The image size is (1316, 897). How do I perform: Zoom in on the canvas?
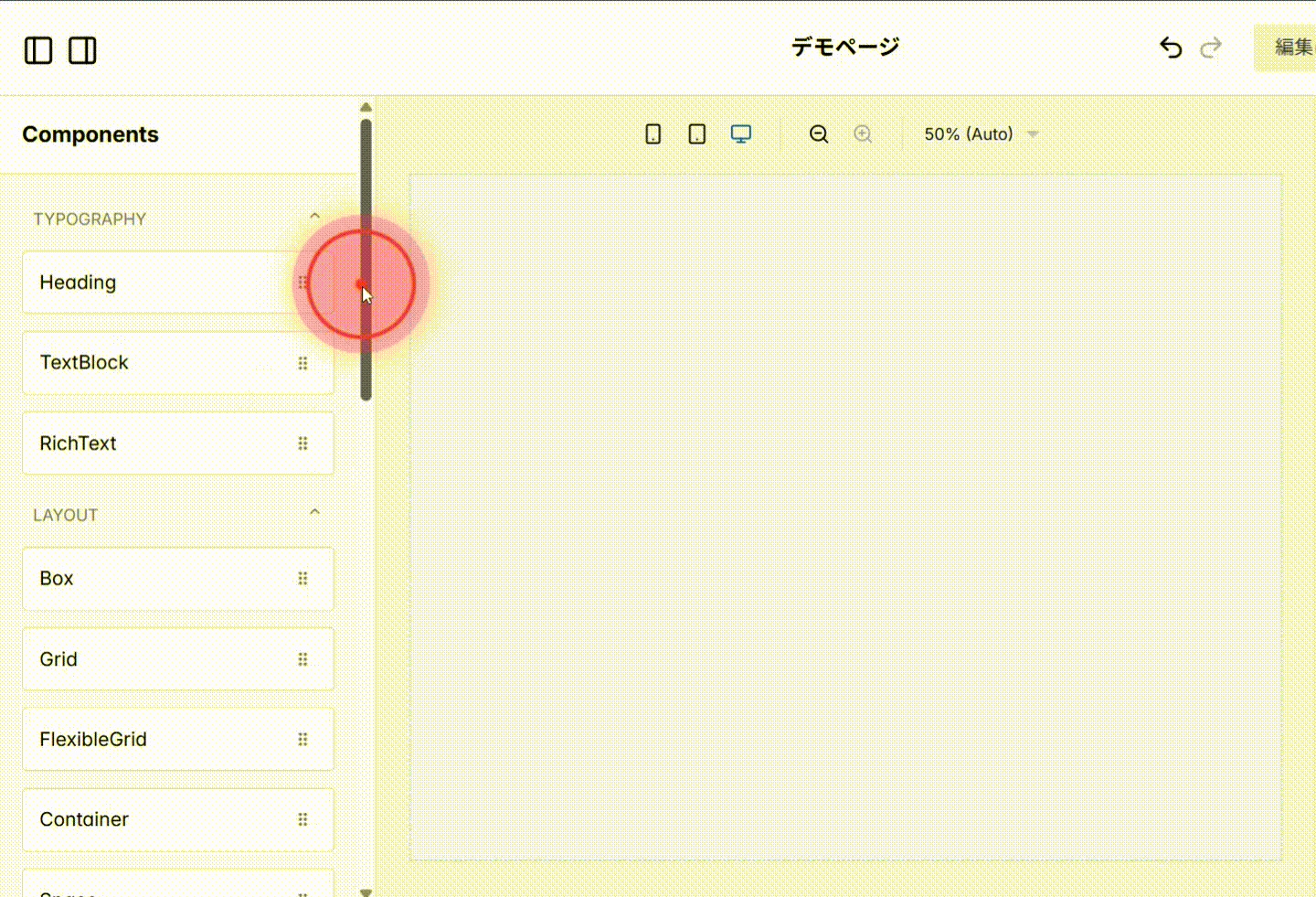click(863, 133)
